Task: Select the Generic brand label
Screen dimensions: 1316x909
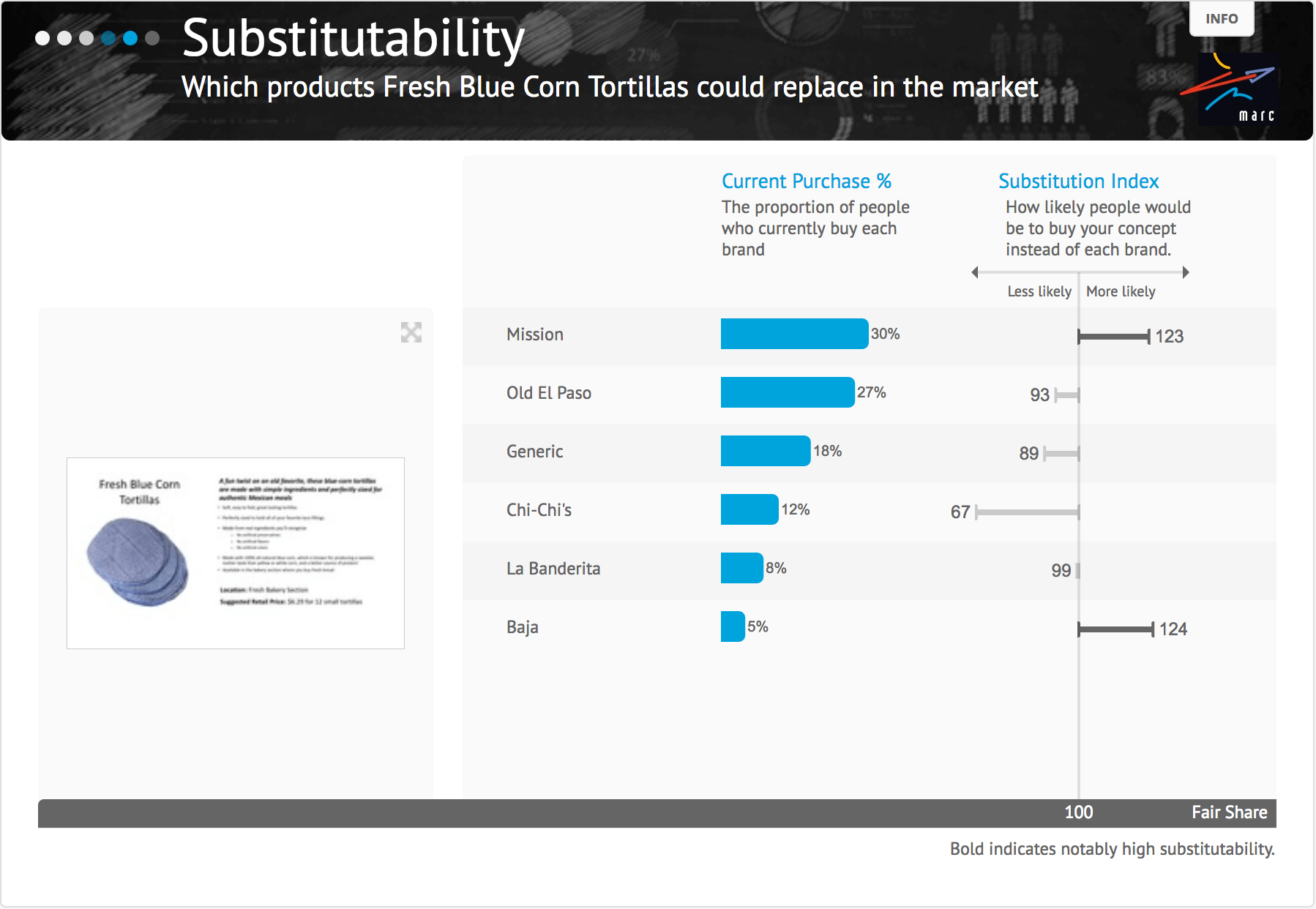Action: point(535,452)
